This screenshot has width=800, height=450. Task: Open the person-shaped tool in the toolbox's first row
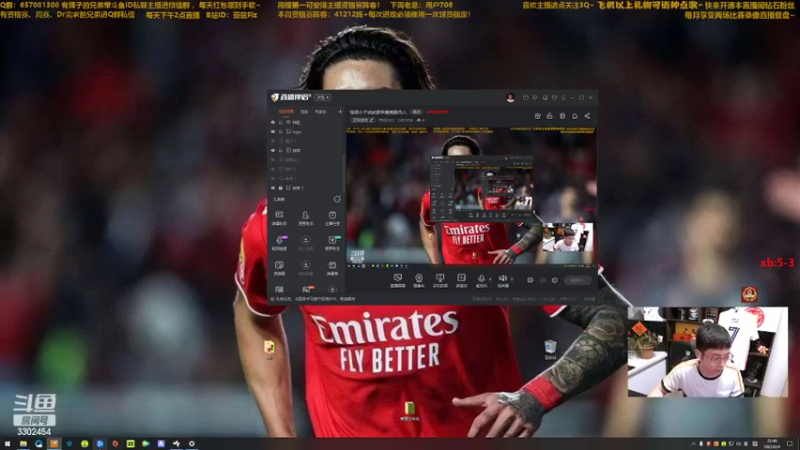[x=306, y=218]
